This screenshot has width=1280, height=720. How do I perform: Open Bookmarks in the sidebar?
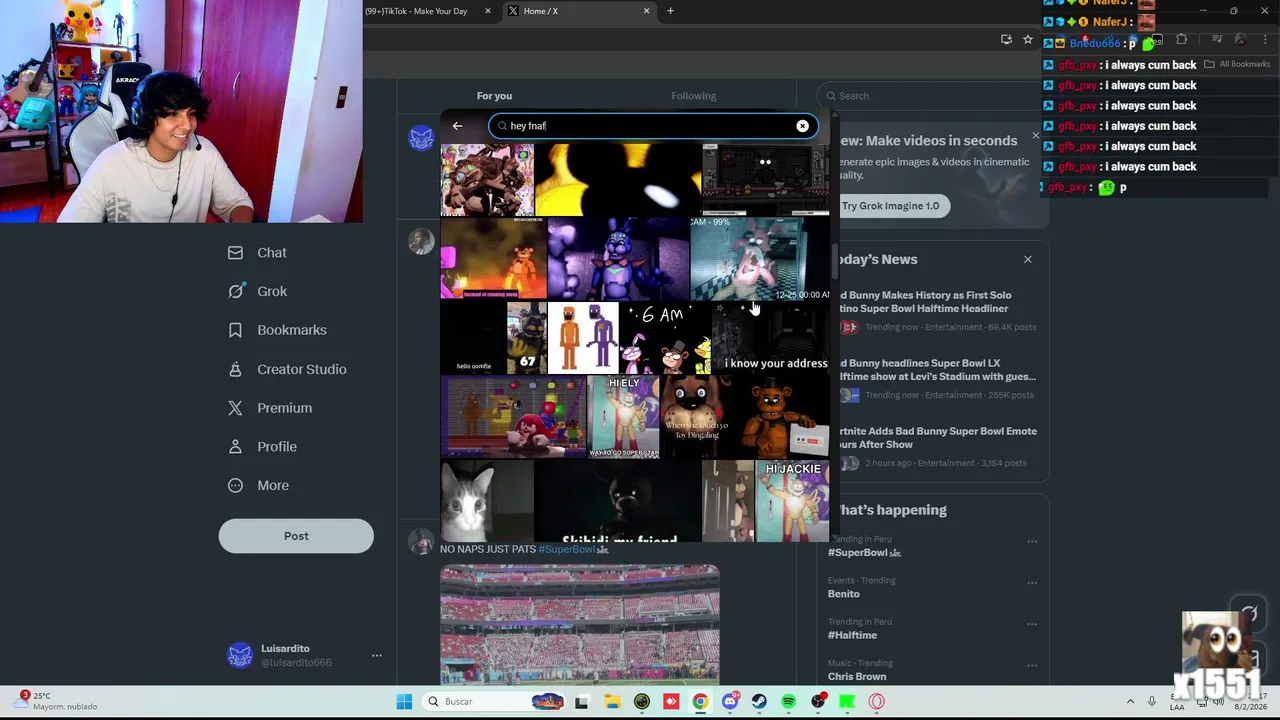pos(277,330)
